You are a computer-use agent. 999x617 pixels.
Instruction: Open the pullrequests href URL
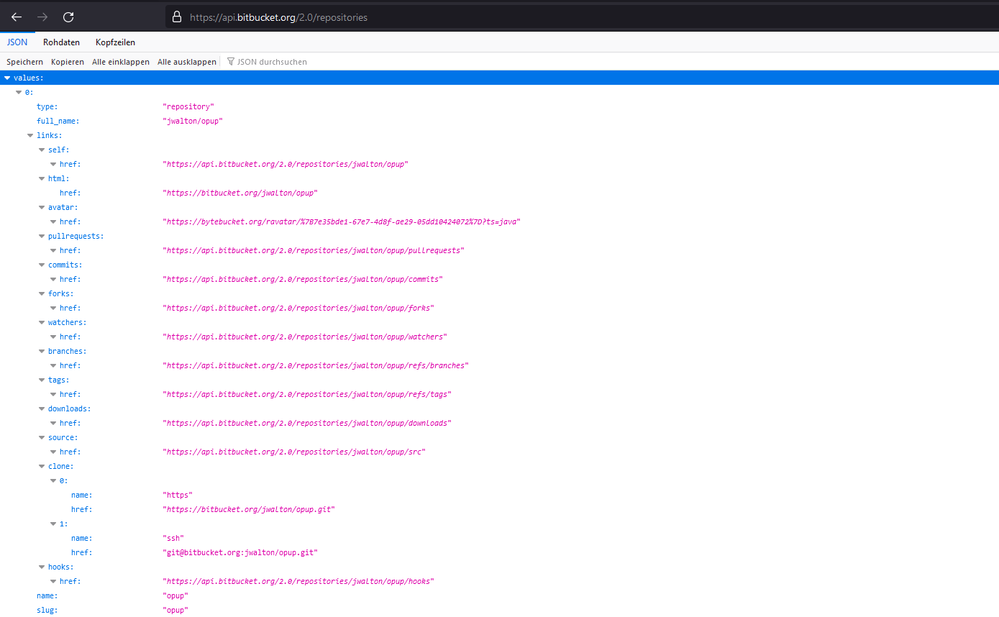(x=313, y=250)
